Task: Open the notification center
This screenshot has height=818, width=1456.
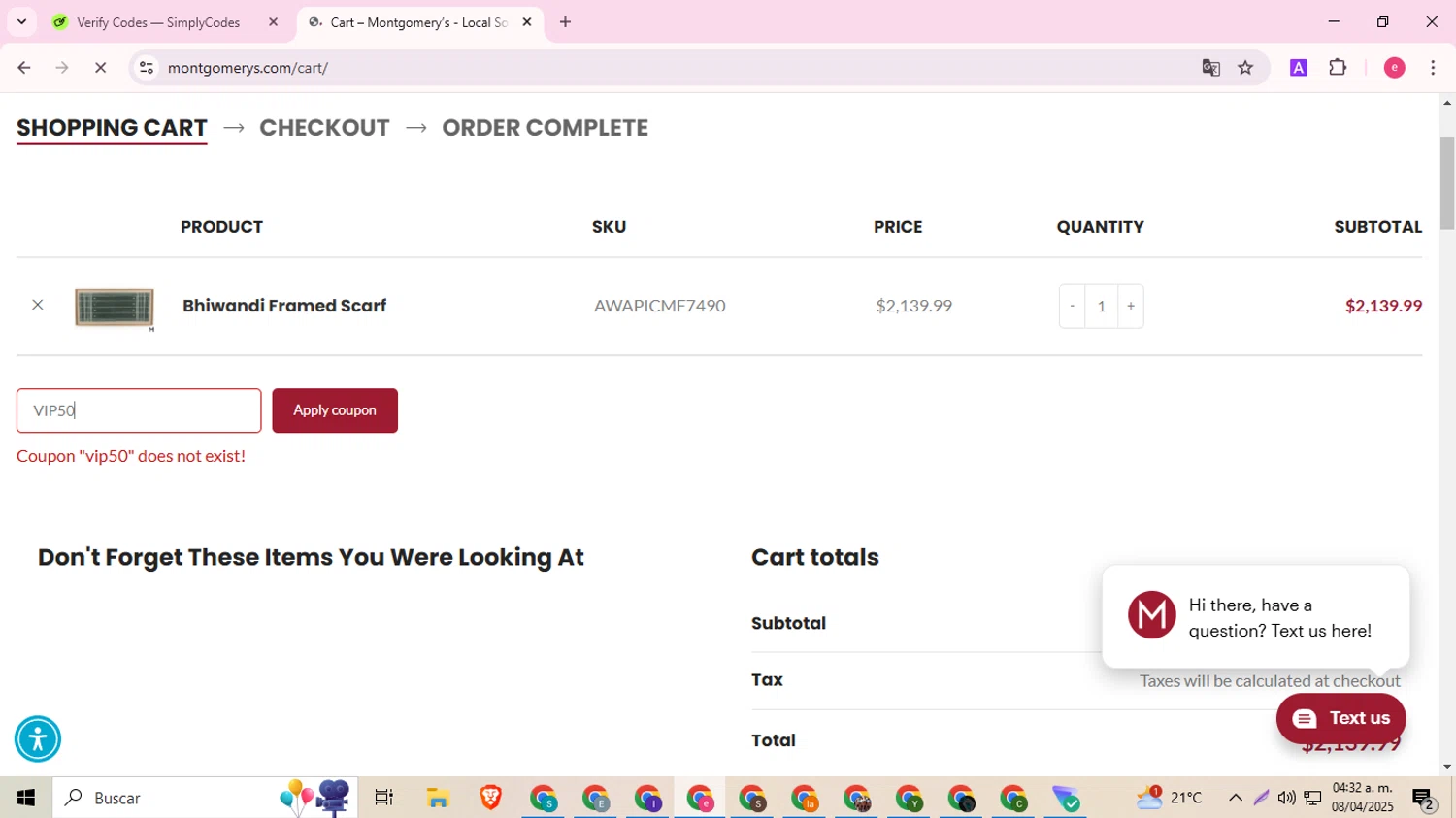Action: [1424, 798]
